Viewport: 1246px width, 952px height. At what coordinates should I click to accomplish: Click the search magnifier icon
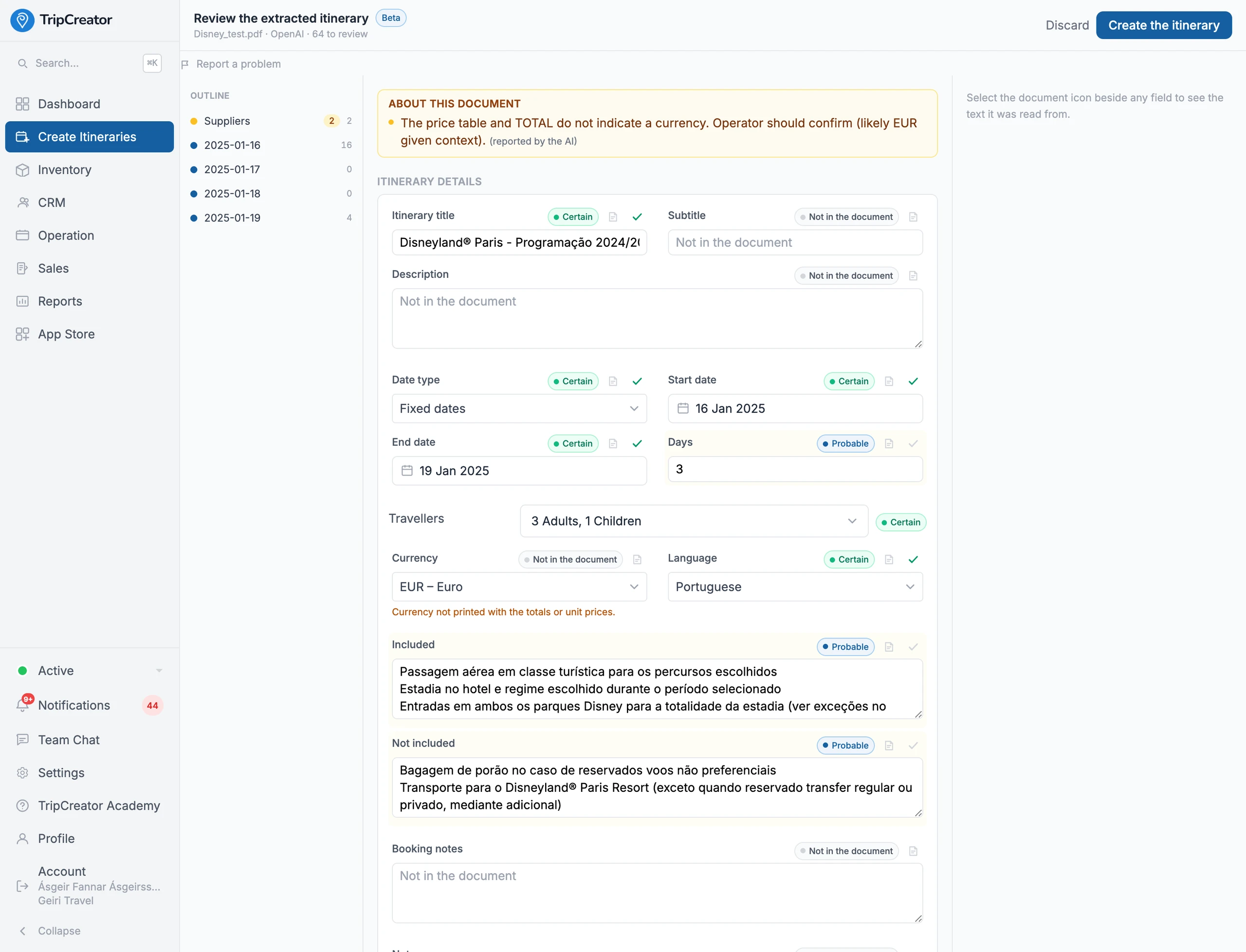23,63
